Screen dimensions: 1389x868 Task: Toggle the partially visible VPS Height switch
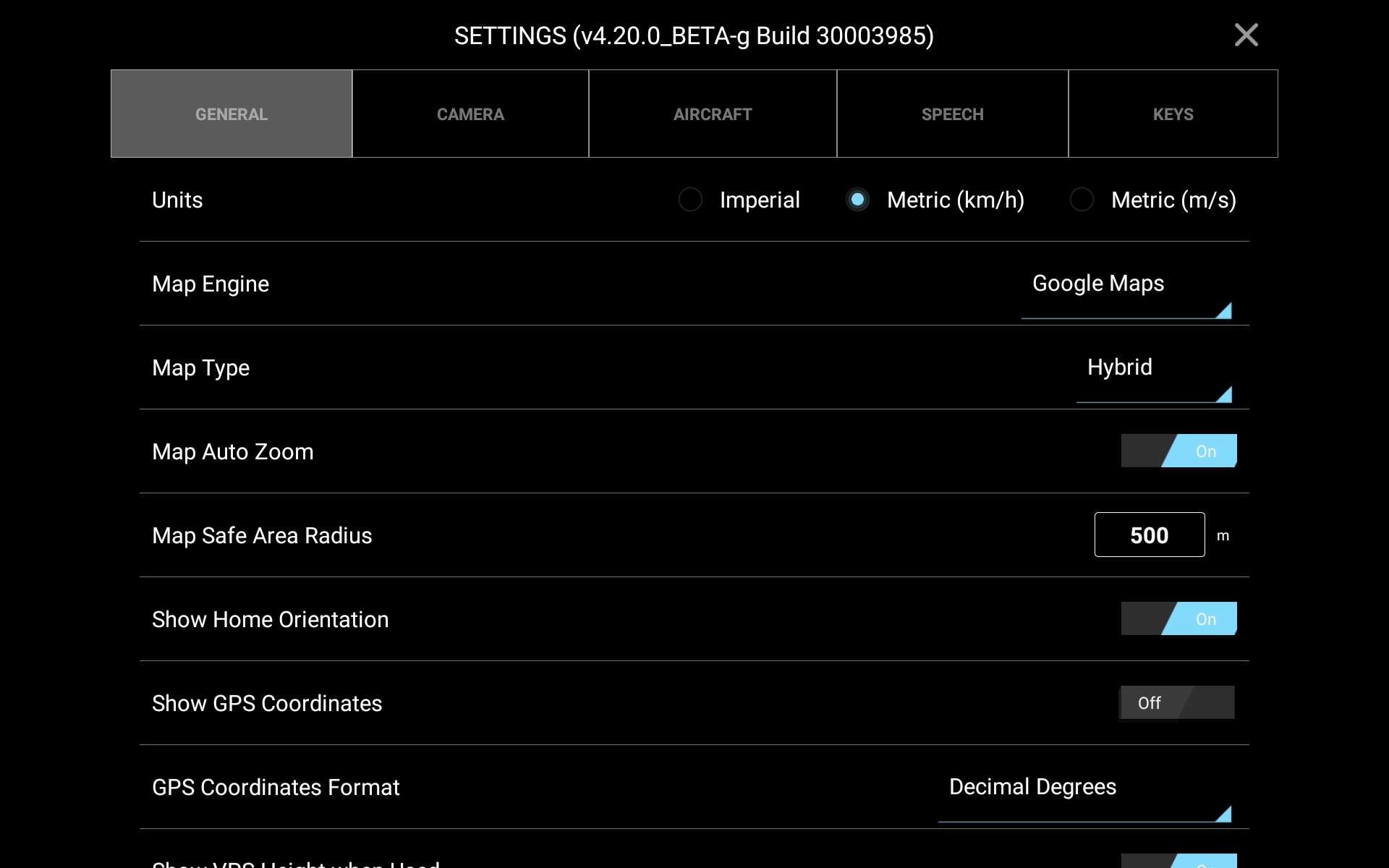pos(1178,861)
